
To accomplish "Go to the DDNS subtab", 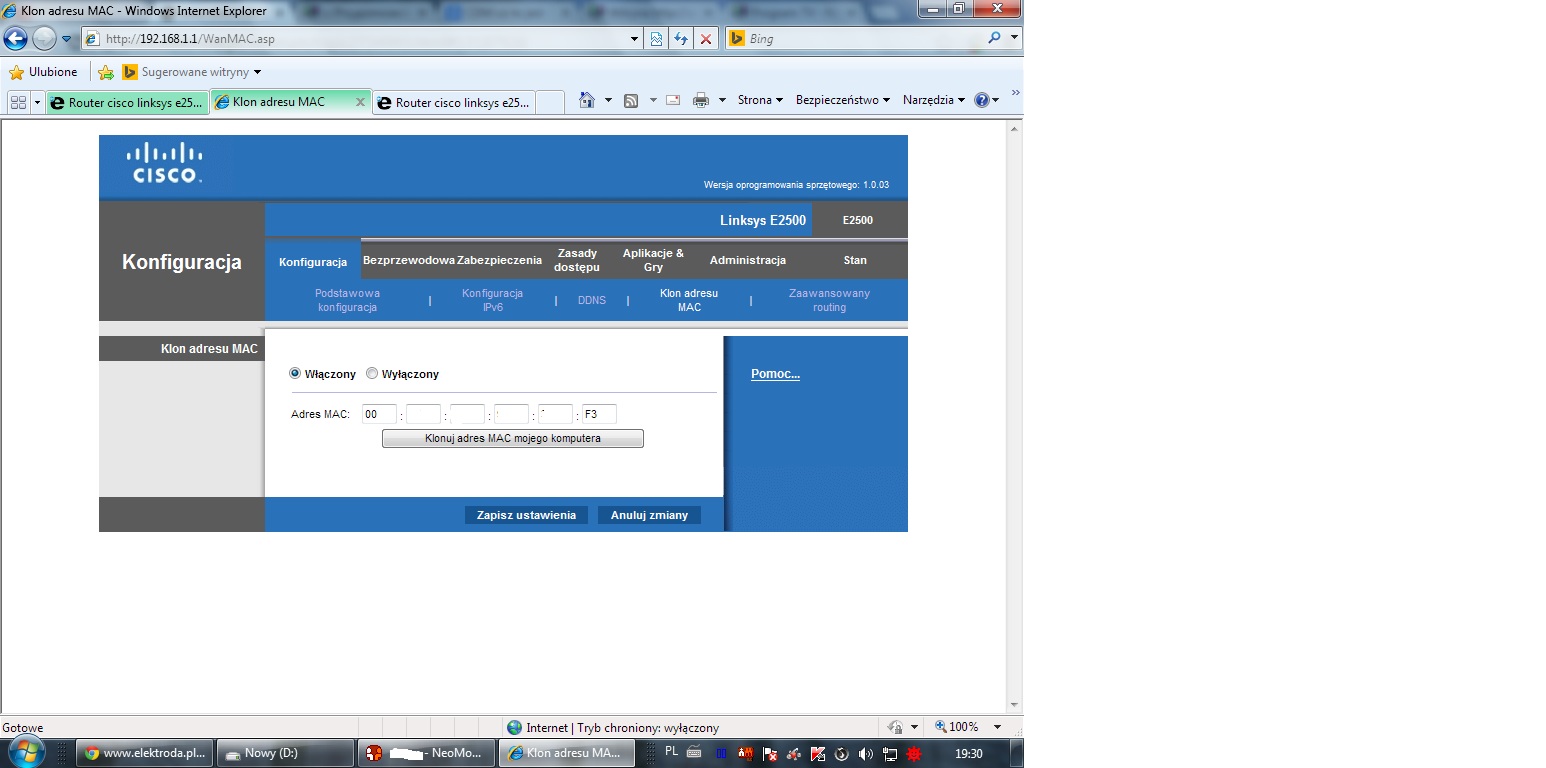I will pyautogui.click(x=592, y=300).
